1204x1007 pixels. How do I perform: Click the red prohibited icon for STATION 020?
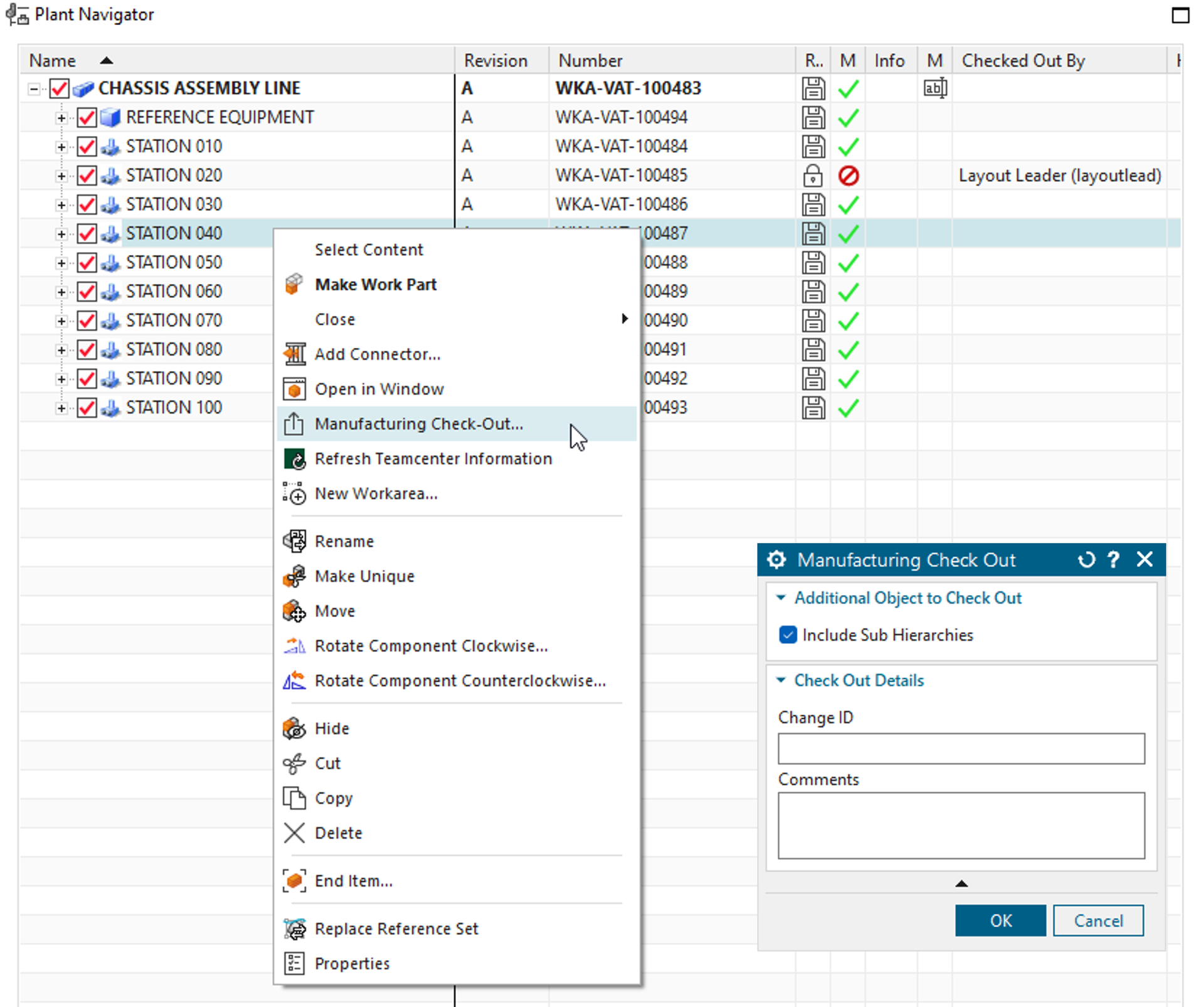[848, 176]
